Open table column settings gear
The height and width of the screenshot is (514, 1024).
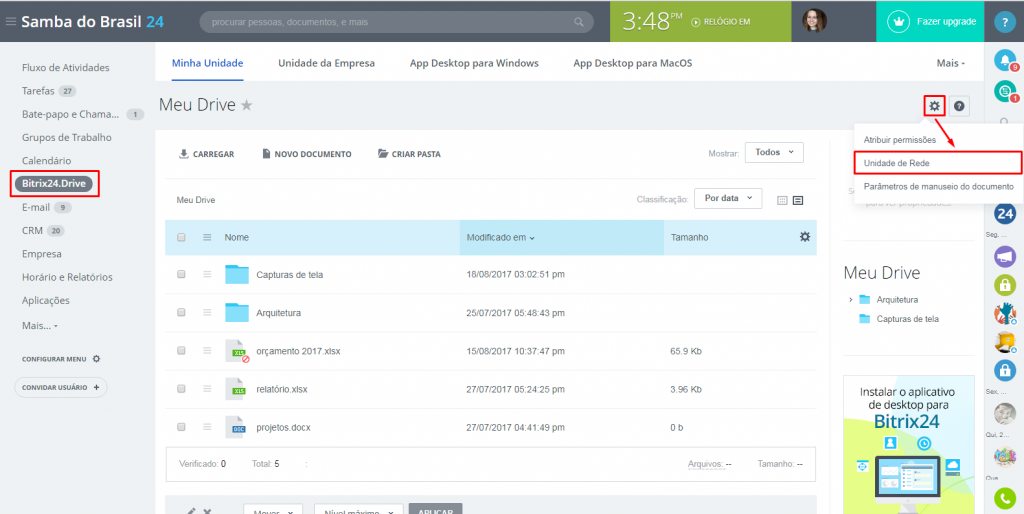[805, 236]
